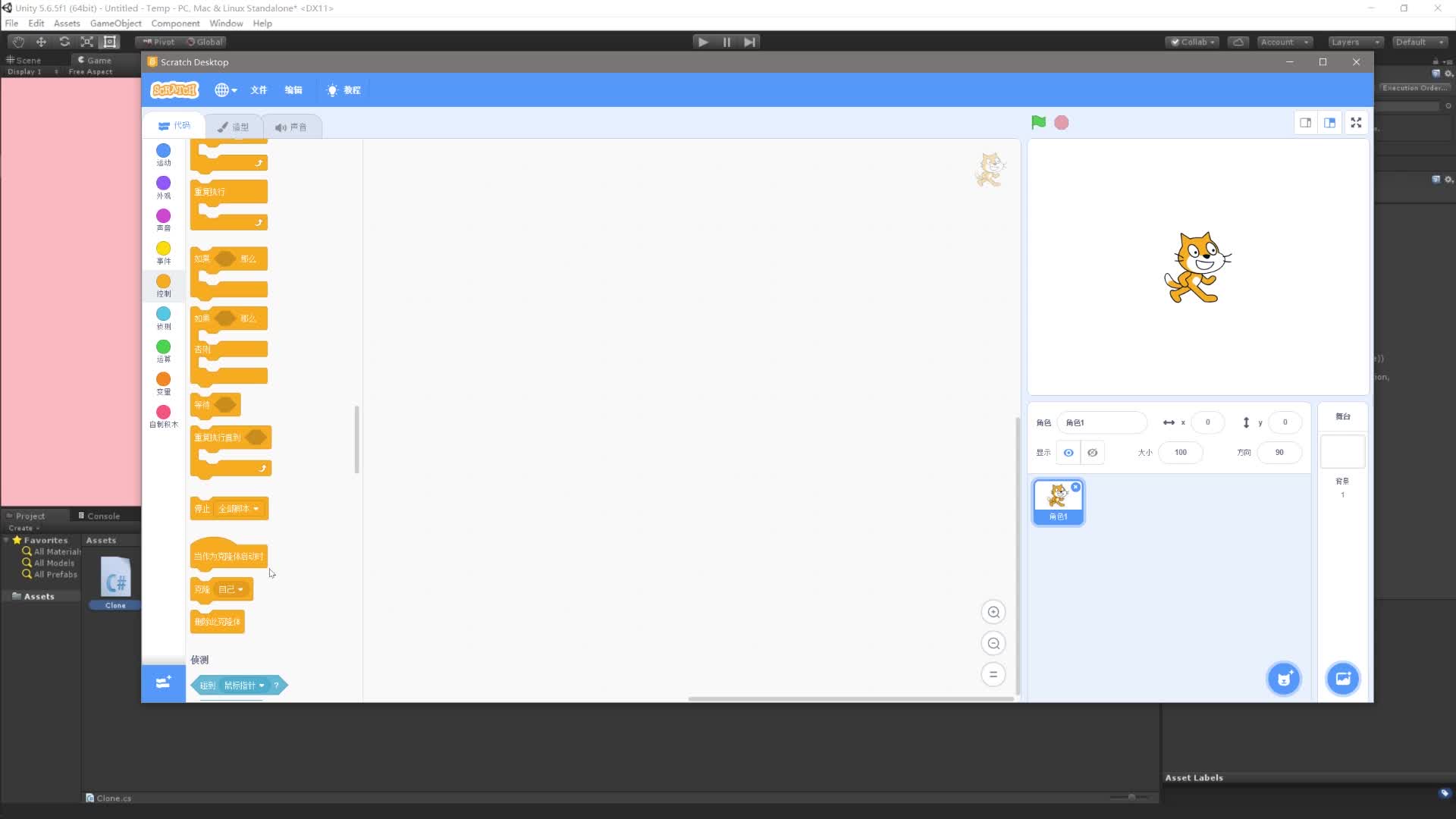Show the sprite using the eye toggle
1456x819 pixels.
click(1068, 453)
